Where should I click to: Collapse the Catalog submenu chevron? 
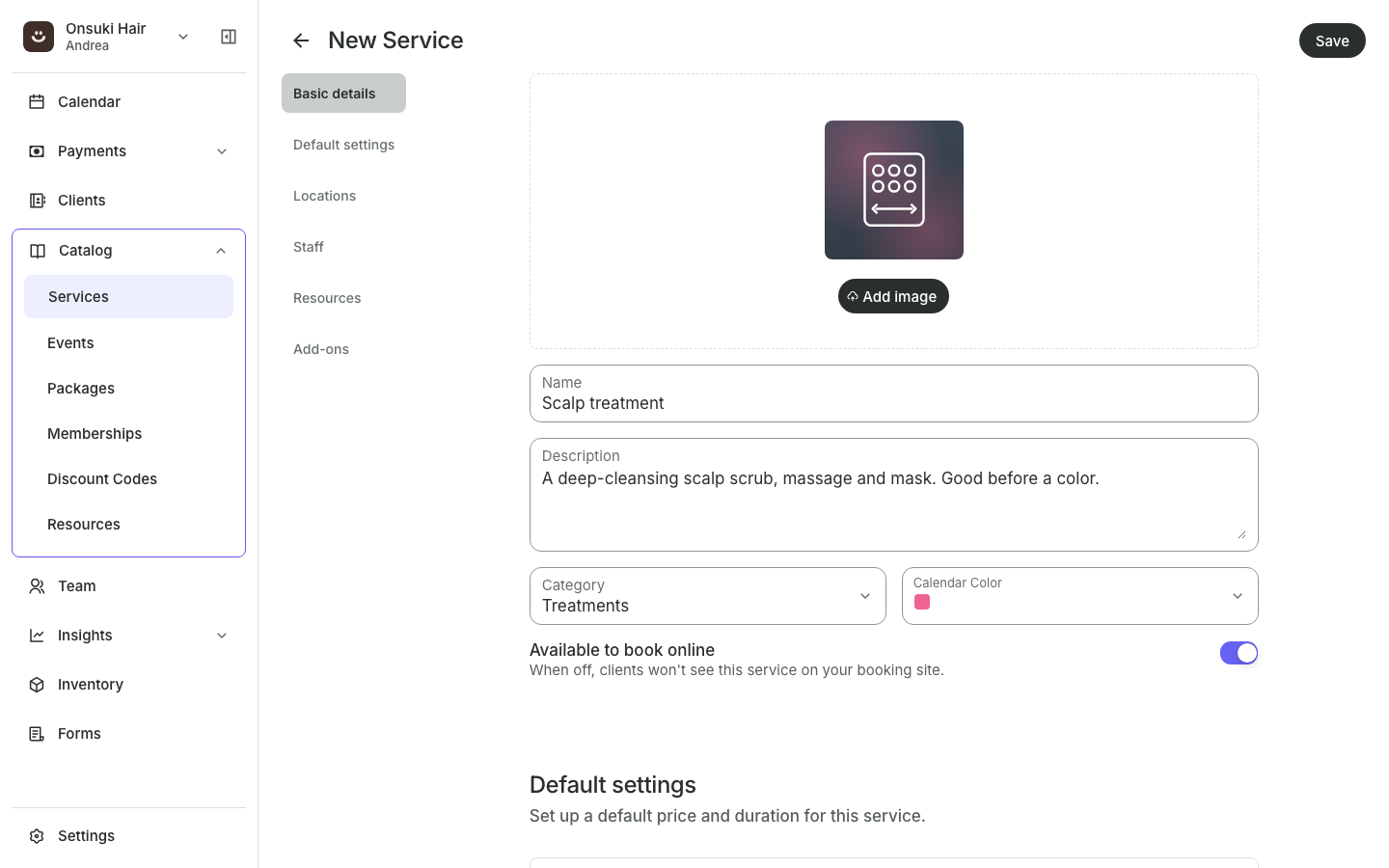pyautogui.click(x=221, y=251)
